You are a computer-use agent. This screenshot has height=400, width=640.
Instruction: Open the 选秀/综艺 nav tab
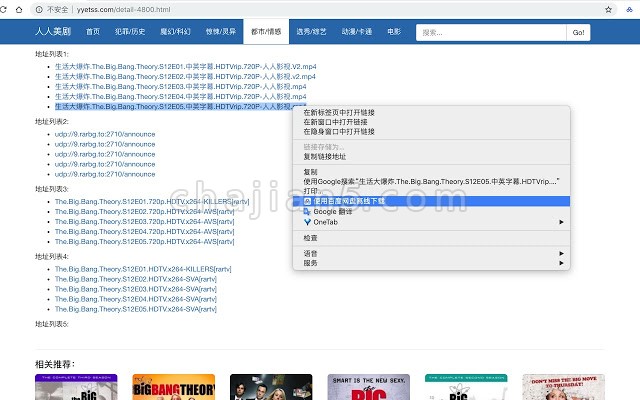[311, 31]
